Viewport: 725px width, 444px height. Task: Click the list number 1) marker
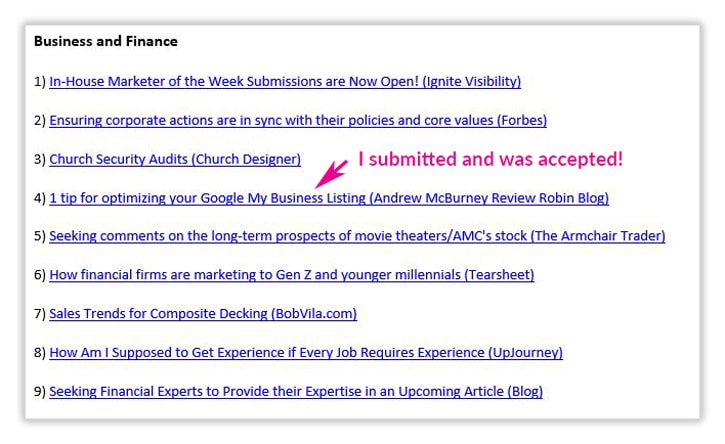pyautogui.click(x=40, y=81)
